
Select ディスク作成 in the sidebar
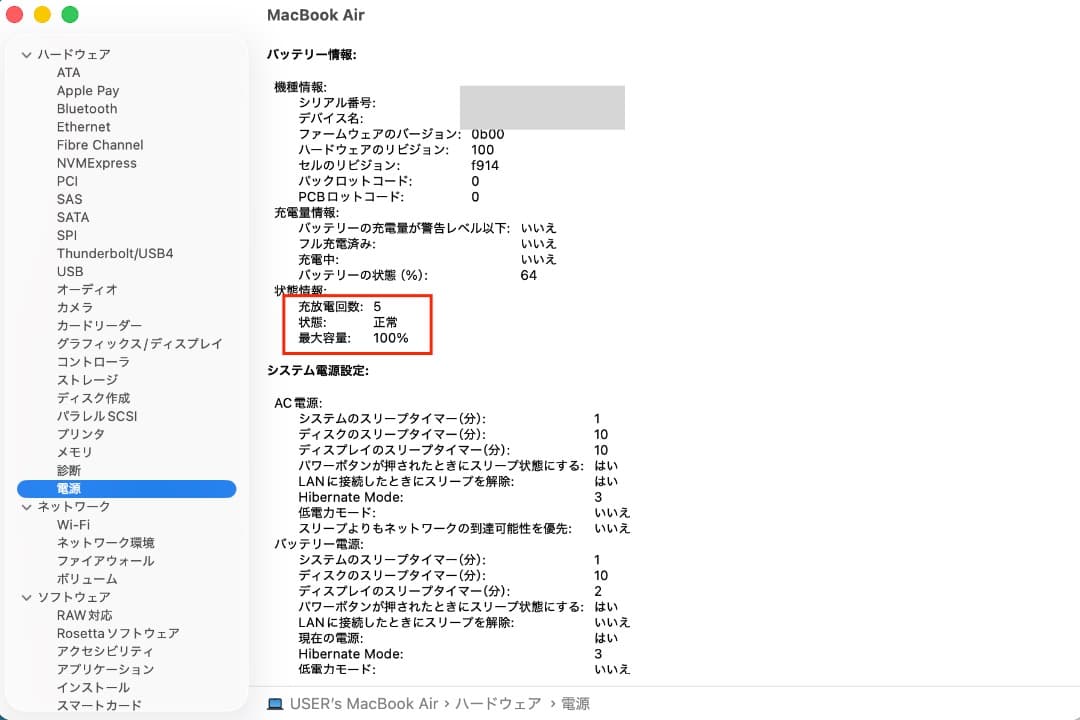pyautogui.click(x=93, y=398)
